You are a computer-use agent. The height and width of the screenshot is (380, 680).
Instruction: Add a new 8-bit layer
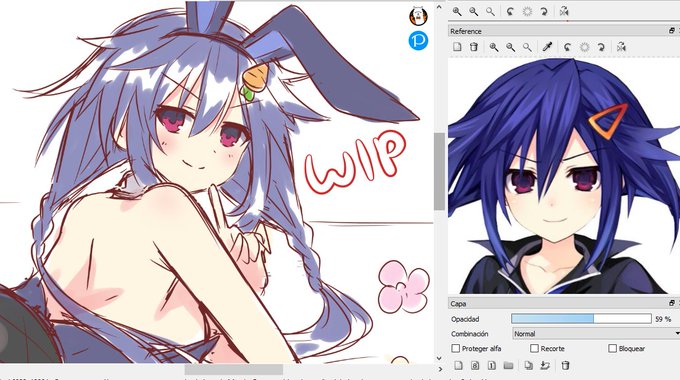click(475, 366)
